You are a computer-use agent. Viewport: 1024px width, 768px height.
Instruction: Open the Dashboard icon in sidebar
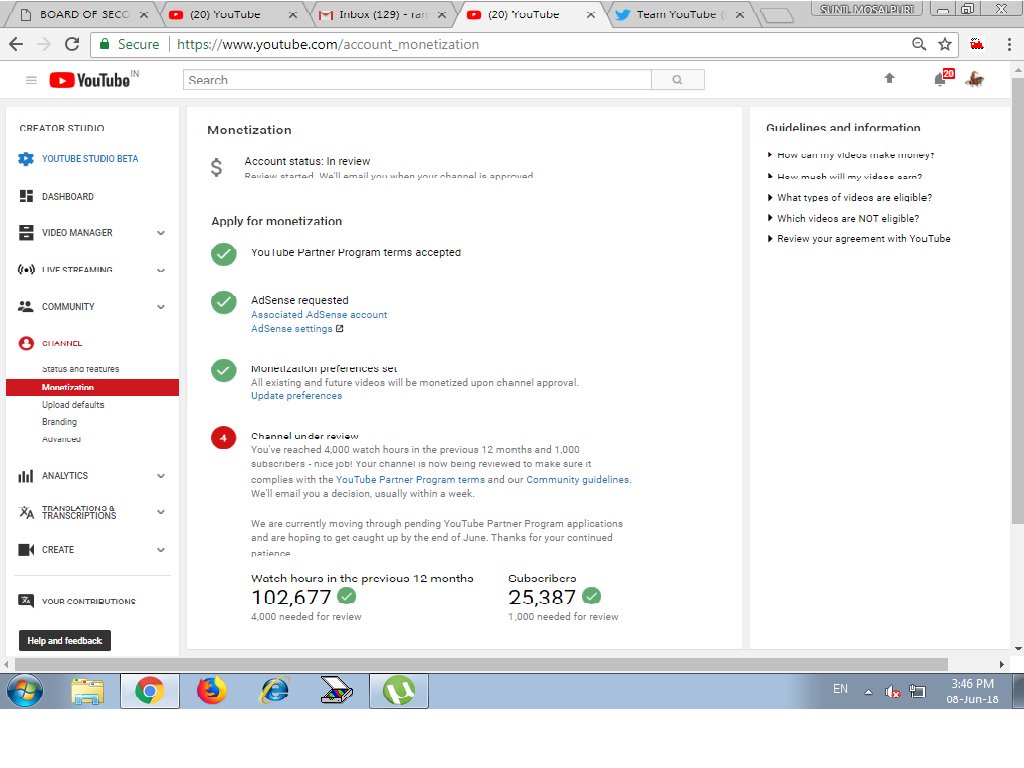coord(26,196)
